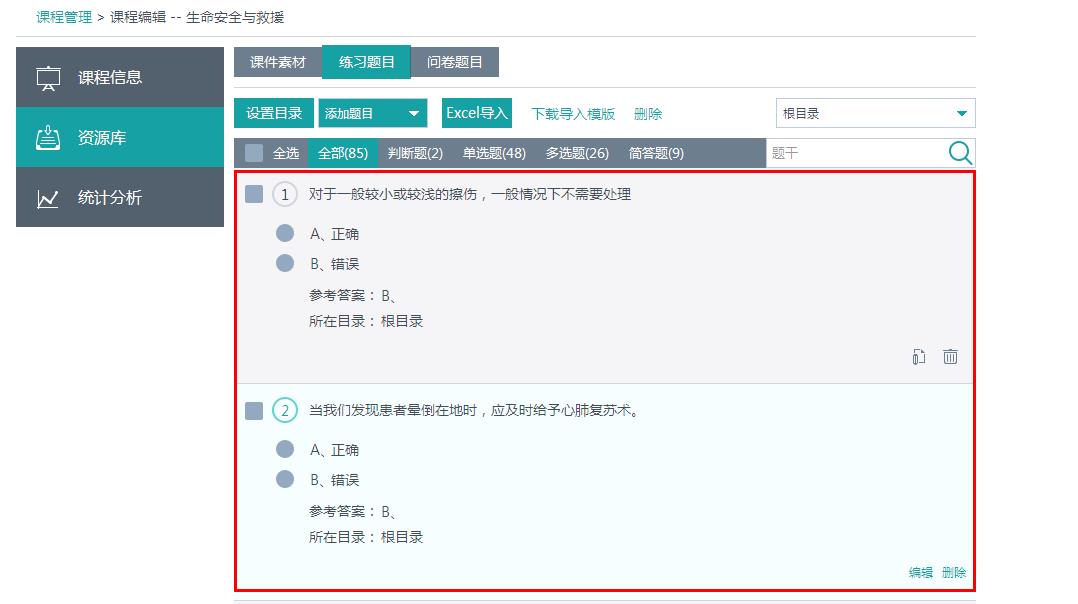Filter by 单选题(48) questions
This screenshot has height=604, width=1078.
click(494, 153)
